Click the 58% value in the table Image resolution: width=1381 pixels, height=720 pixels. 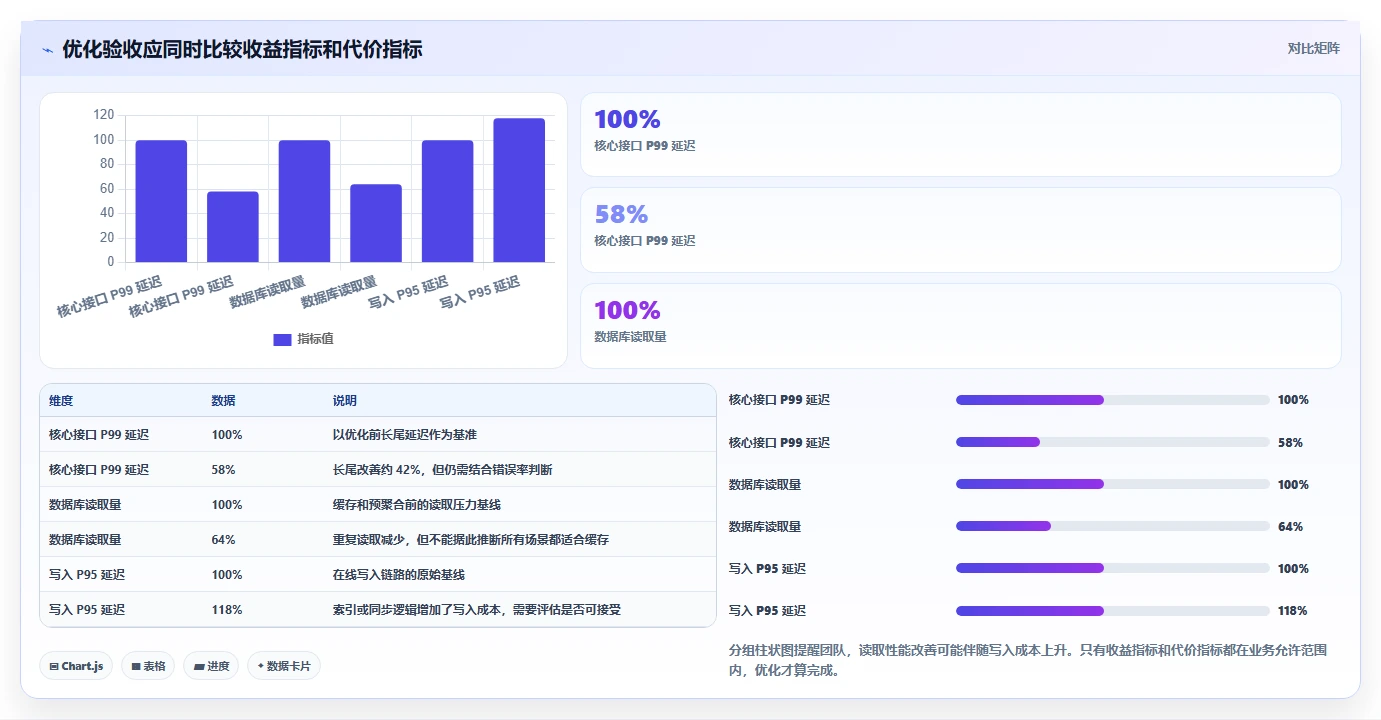click(x=224, y=470)
